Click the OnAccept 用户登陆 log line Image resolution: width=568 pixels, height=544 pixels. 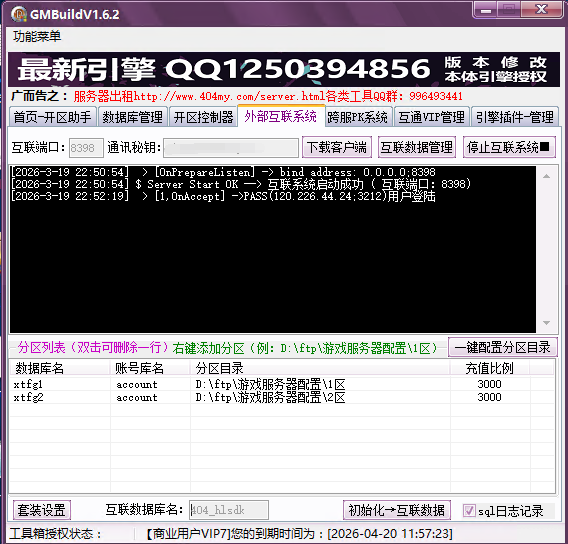(x=223, y=196)
